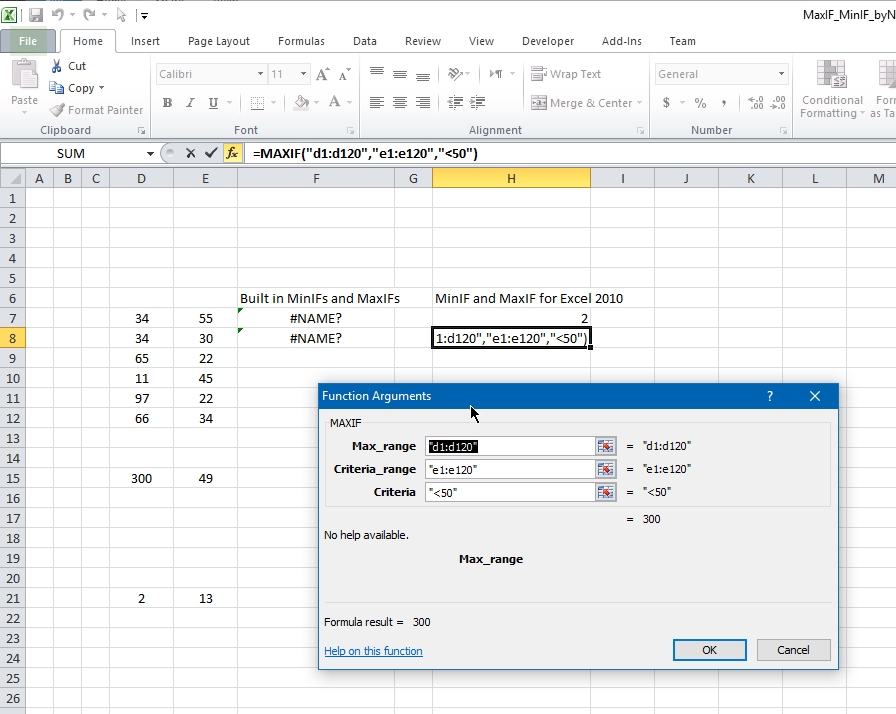Toggle Italic formatting
The height and width of the screenshot is (714, 896).
click(191, 103)
